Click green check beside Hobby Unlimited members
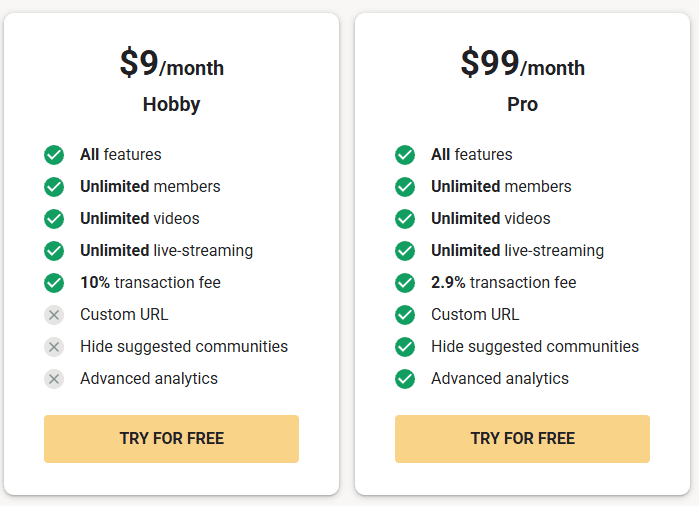This screenshot has height=506, width=699. point(54,187)
